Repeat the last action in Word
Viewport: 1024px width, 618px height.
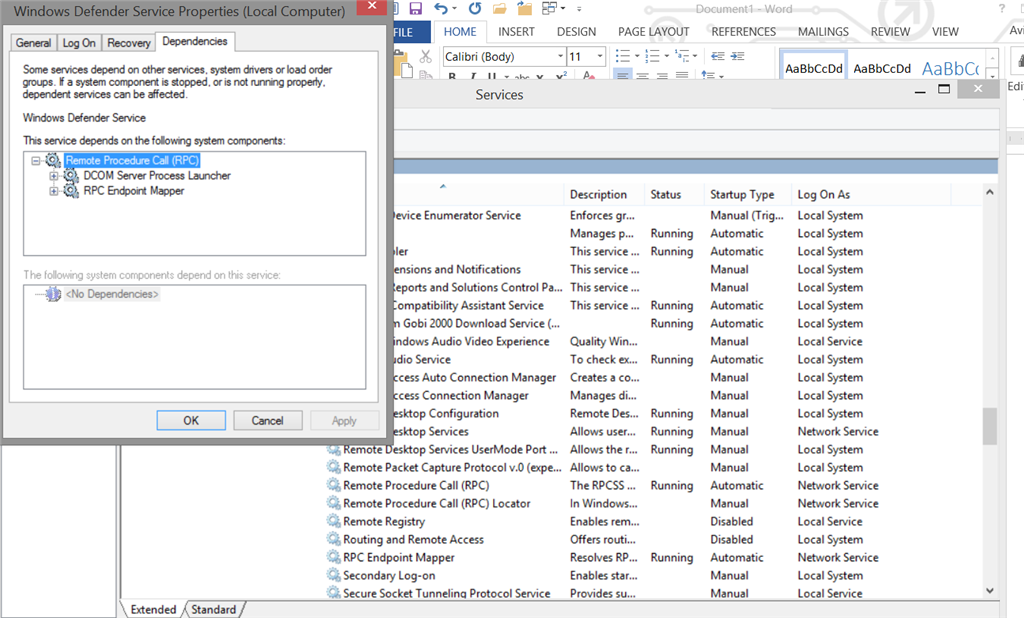[x=475, y=8]
